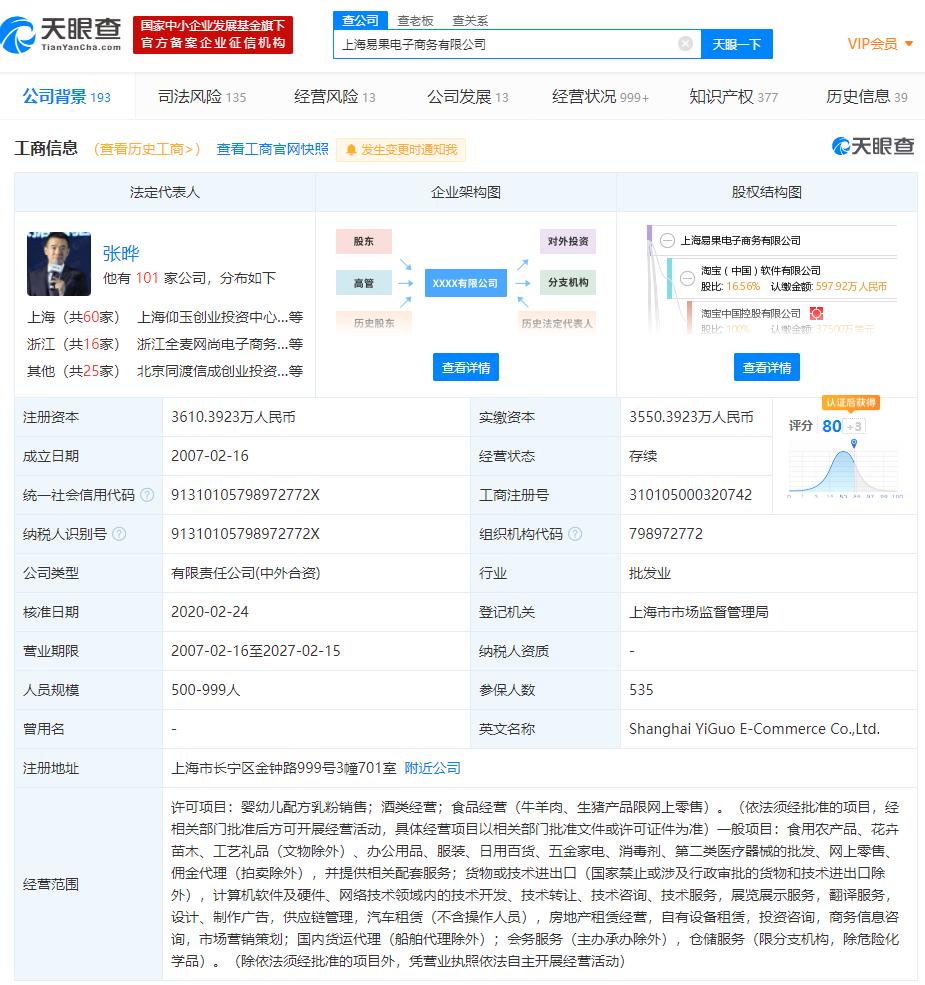Click the bell change-notification icon
This screenshot has width=925, height=985.
coord(351,150)
